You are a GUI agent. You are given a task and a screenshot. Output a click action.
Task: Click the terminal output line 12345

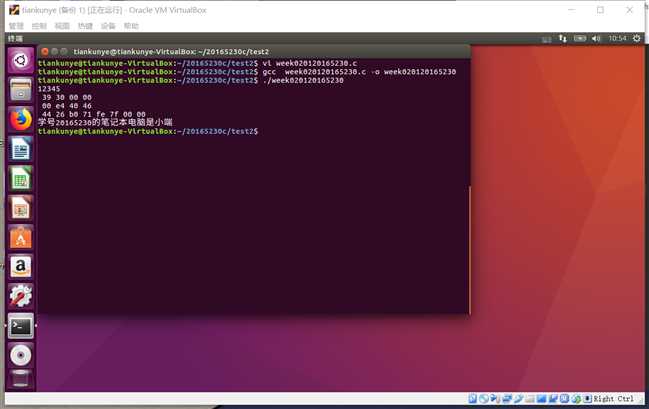[x=49, y=89]
